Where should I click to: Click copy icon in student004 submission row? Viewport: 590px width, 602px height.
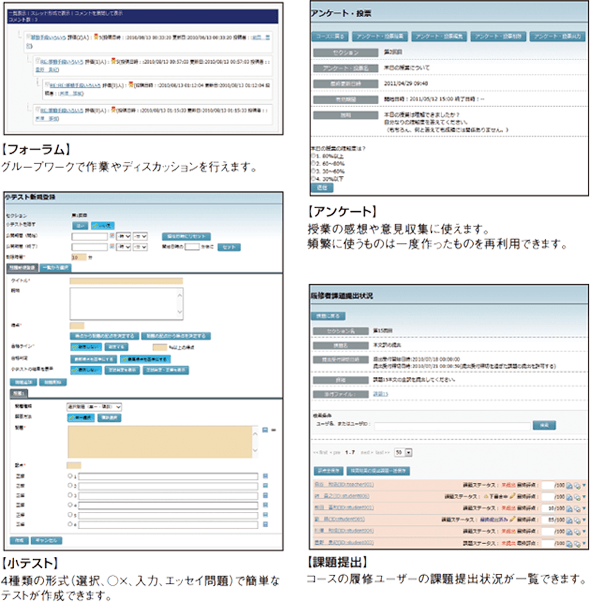[x=577, y=532]
